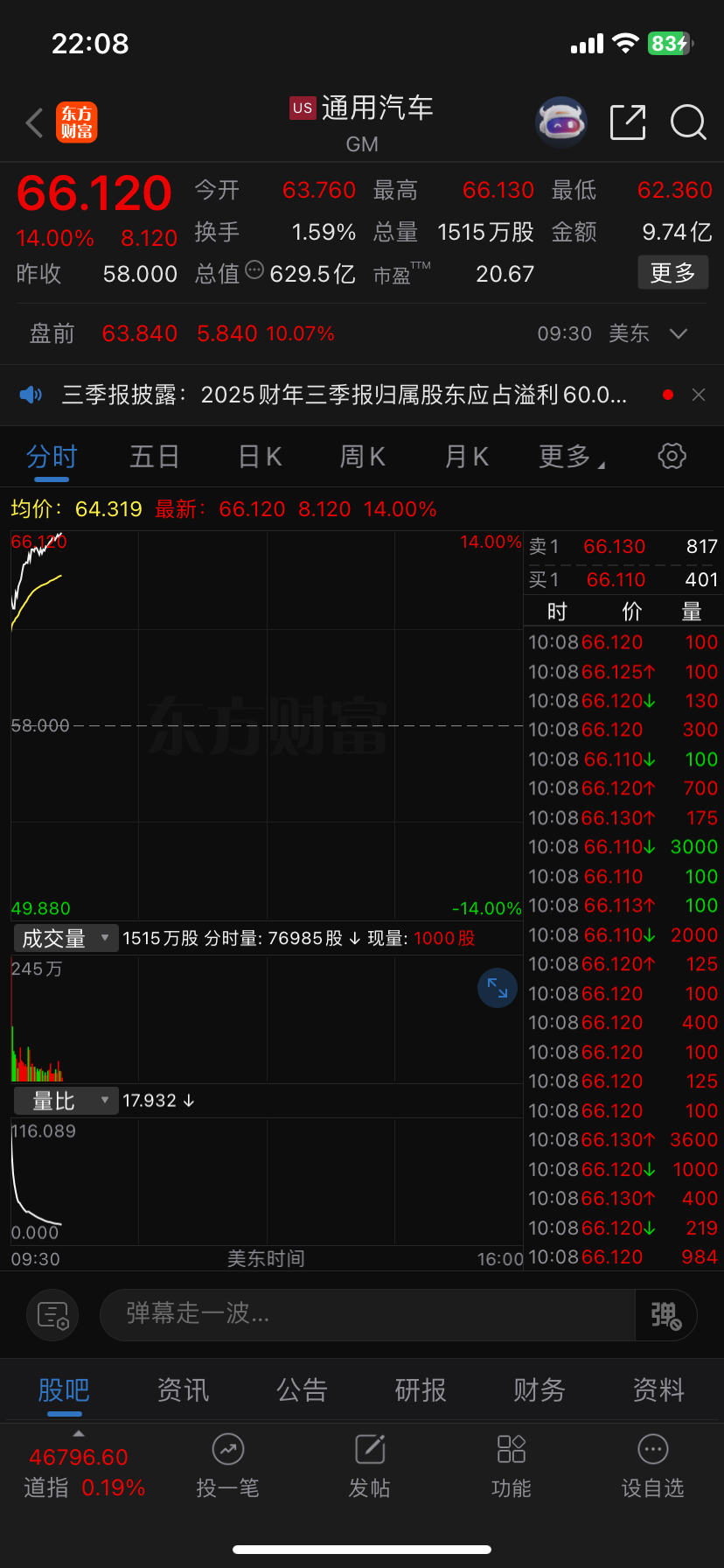Open chart settings gear icon

click(672, 456)
